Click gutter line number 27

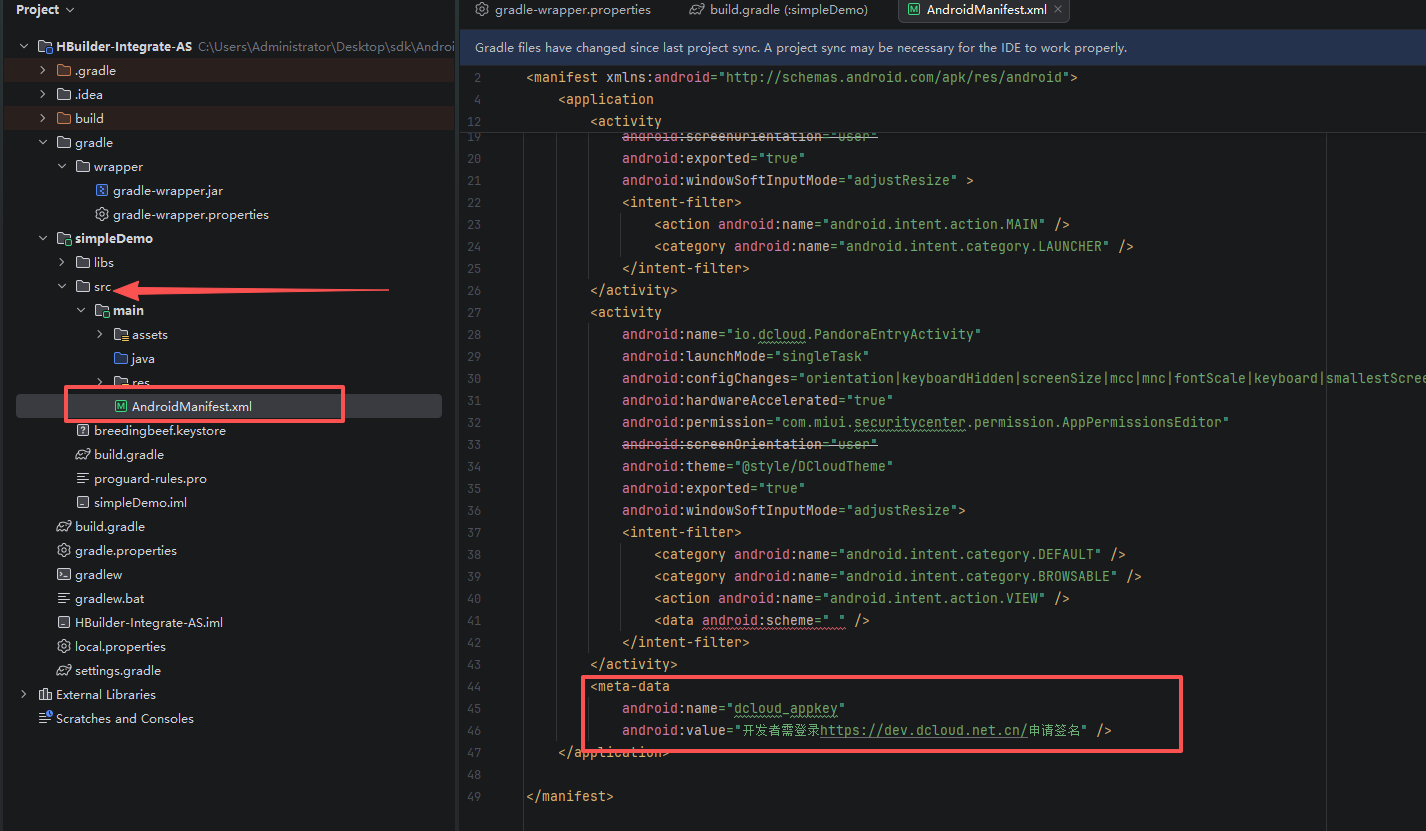pos(474,313)
